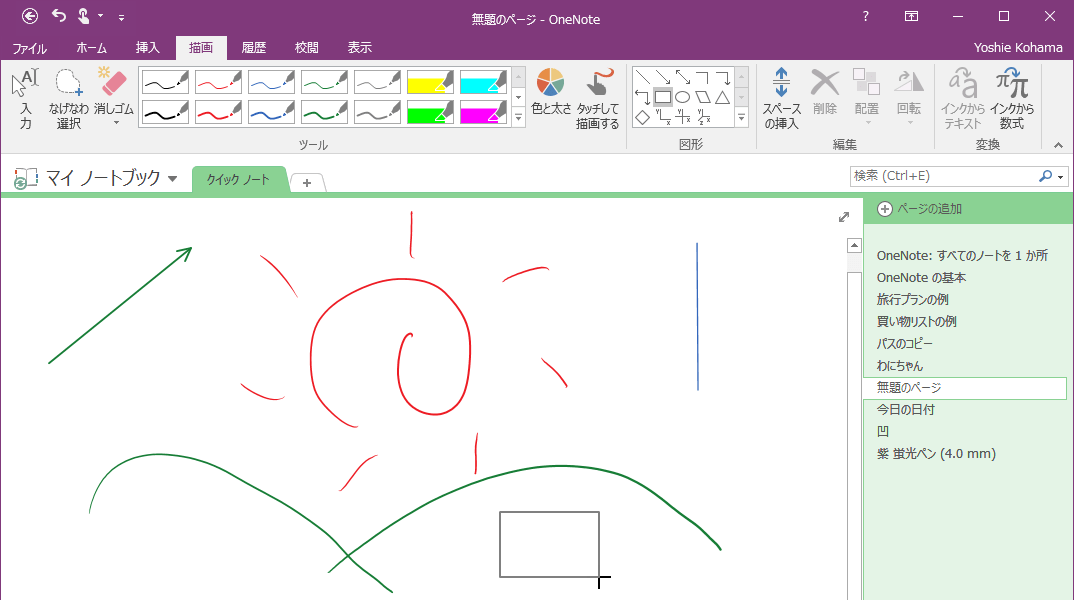Open ribbon display options icon
The image size is (1074, 600).
[x=911, y=16]
